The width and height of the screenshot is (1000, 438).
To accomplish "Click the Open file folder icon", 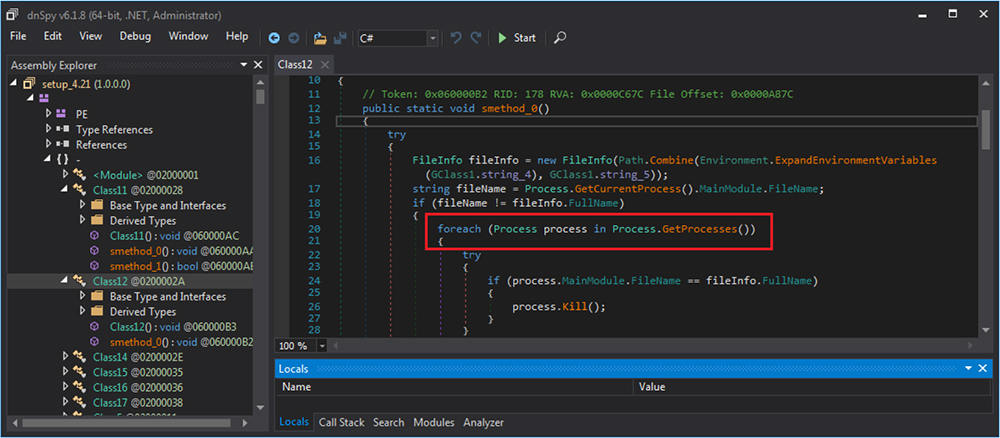I will pyautogui.click(x=320, y=38).
